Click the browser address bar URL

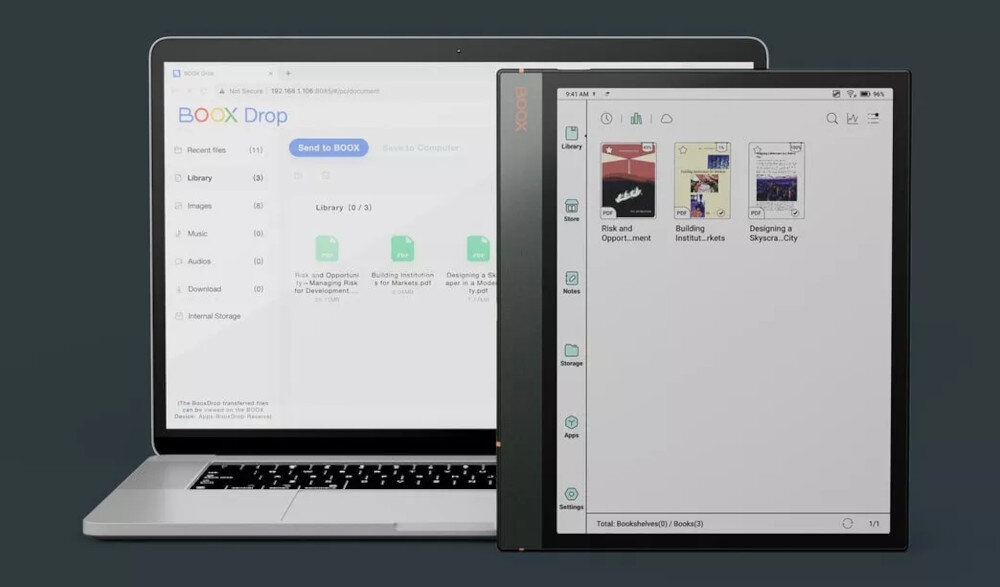coord(325,91)
